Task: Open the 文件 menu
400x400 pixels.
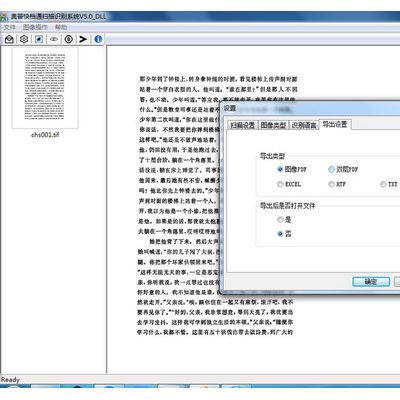Action: pos(10,27)
